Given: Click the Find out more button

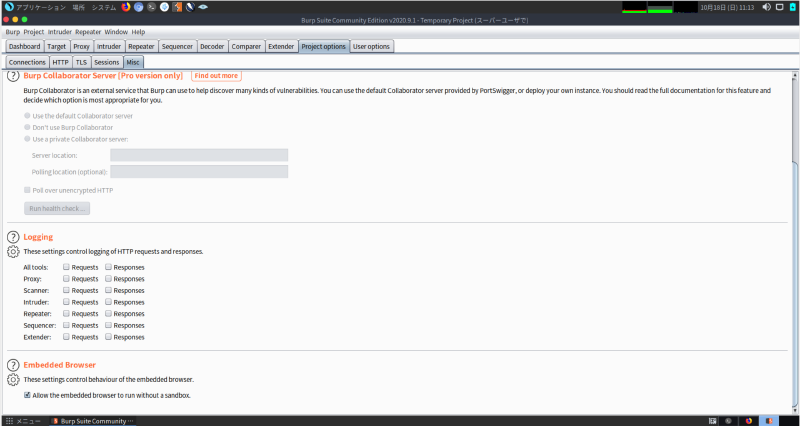Looking at the screenshot, I should coord(216,76).
